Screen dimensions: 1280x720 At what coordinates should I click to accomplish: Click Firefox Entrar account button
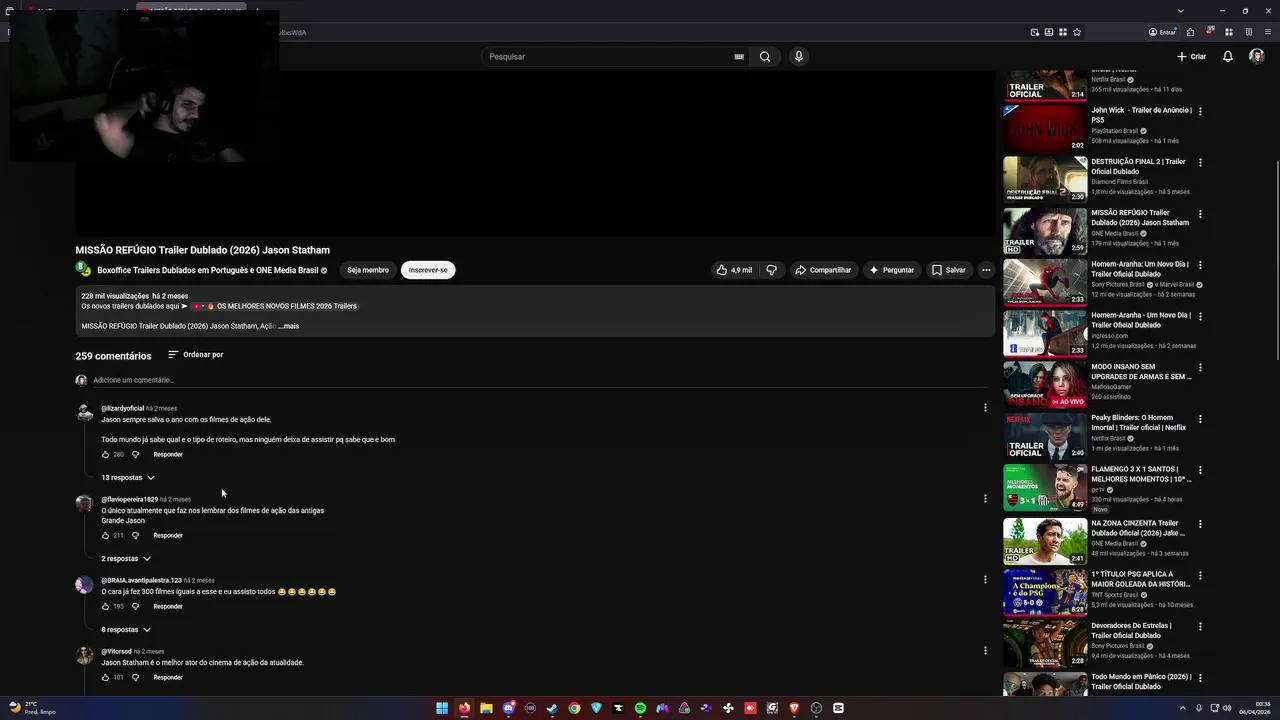click(1162, 32)
